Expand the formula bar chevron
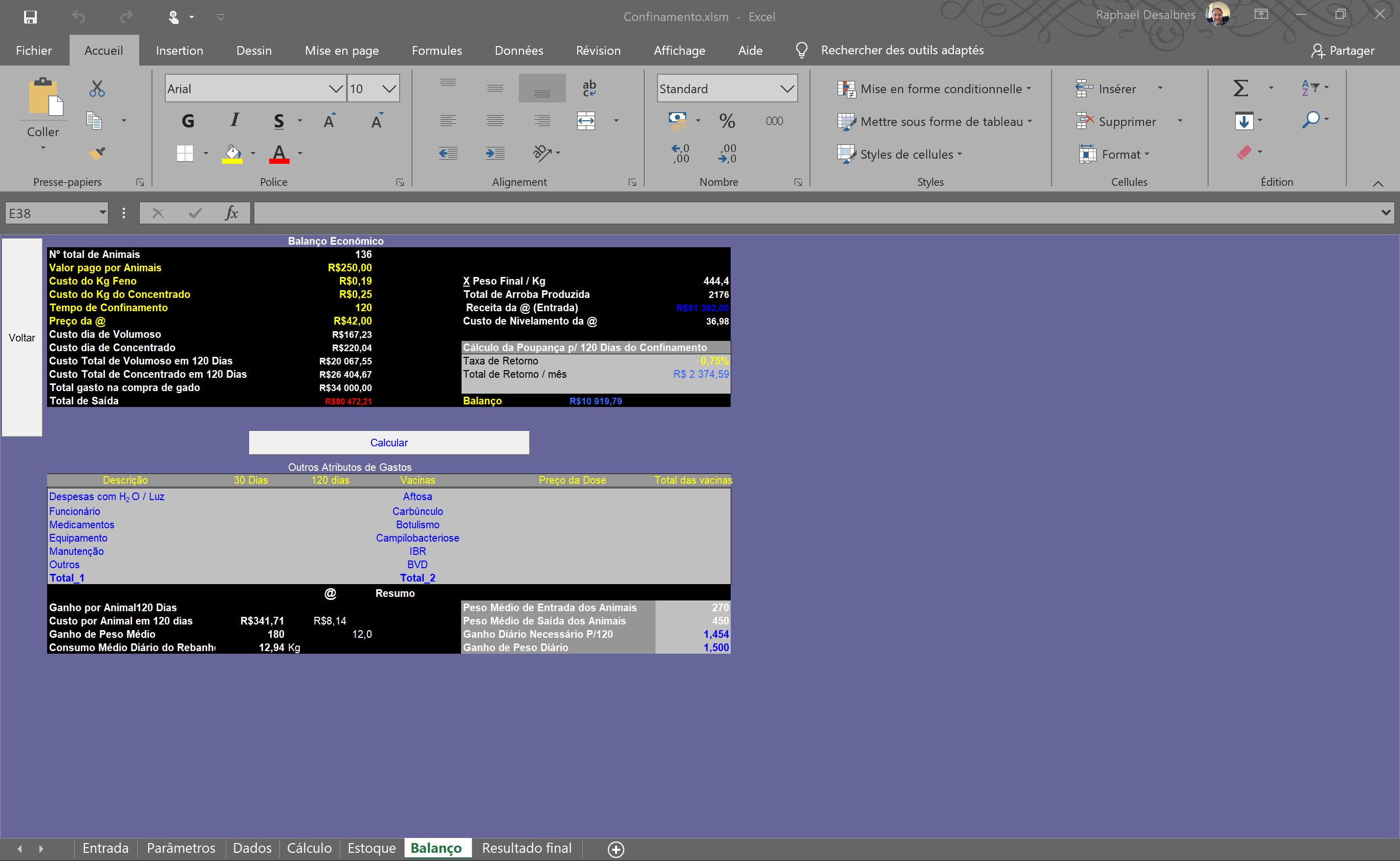1400x861 pixels. [1386, 213]
